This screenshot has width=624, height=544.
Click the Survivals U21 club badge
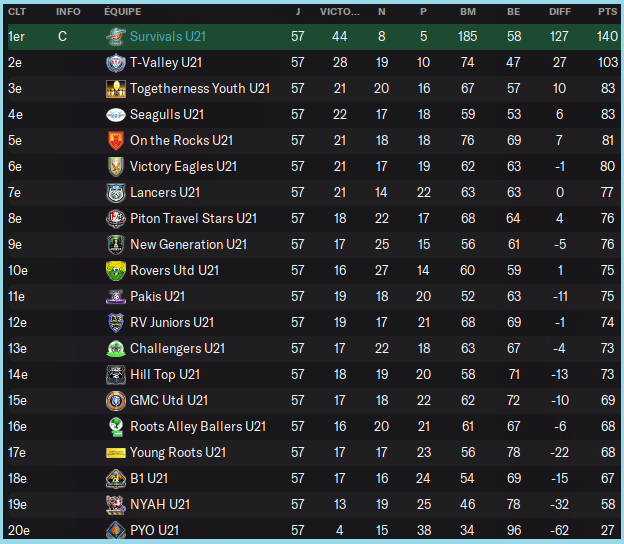[x=116, y=36]
